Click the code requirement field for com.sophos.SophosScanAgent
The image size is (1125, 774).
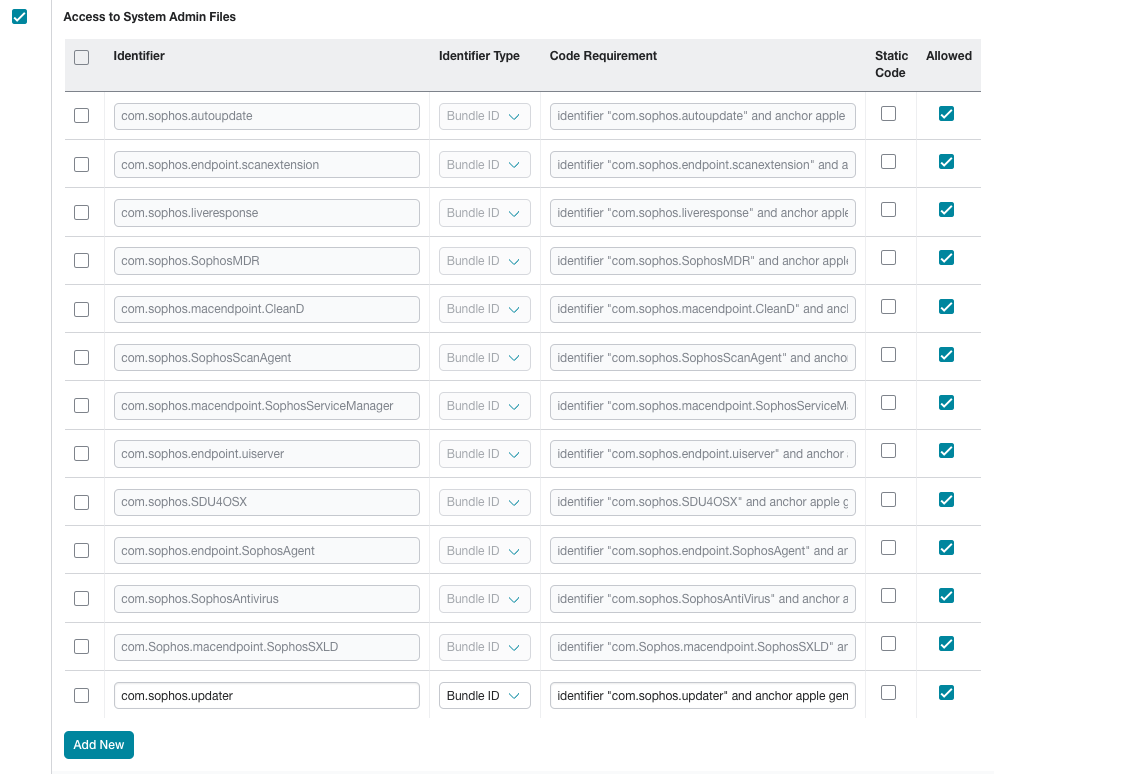click(702, 358)
